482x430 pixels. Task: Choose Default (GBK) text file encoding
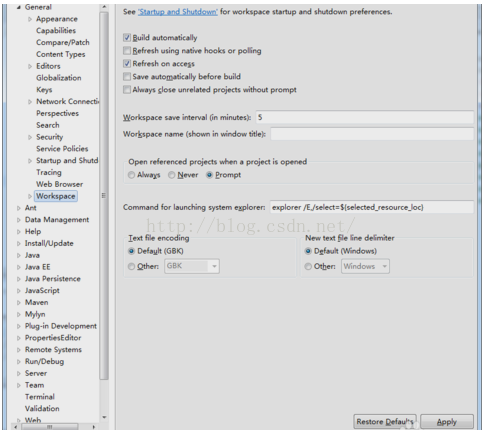132,251
